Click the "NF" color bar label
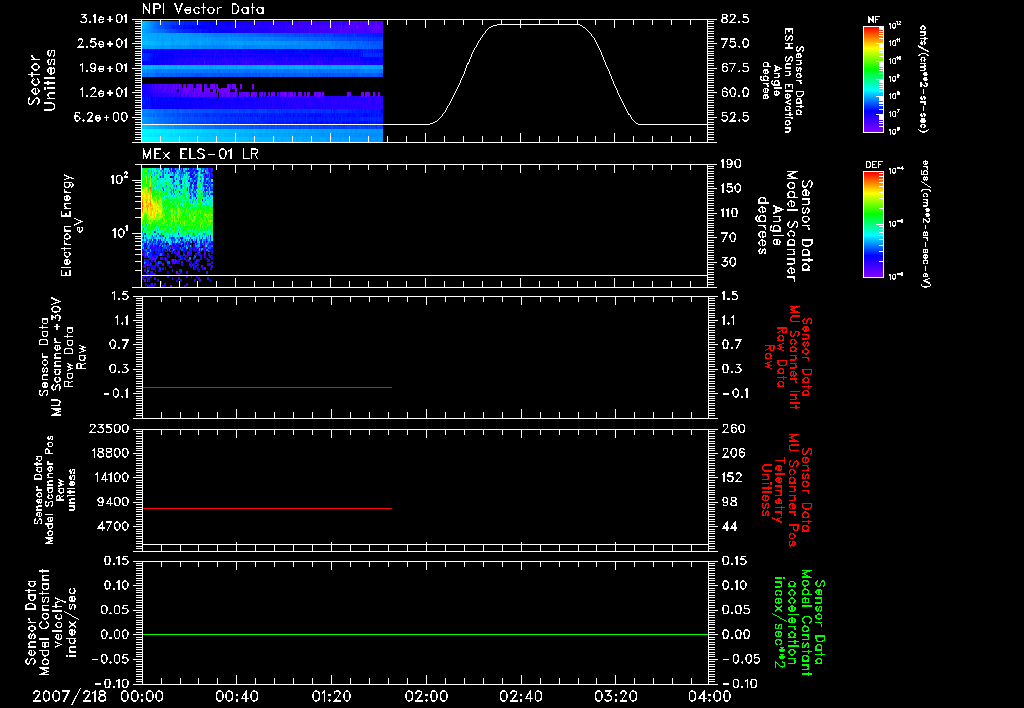The image size is (1024, 708). tap(873, 20)
